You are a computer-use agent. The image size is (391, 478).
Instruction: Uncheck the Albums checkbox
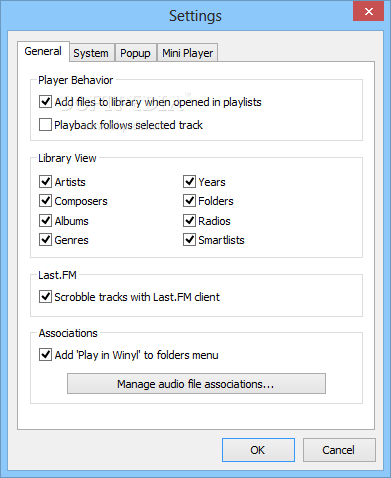[45, 221]
